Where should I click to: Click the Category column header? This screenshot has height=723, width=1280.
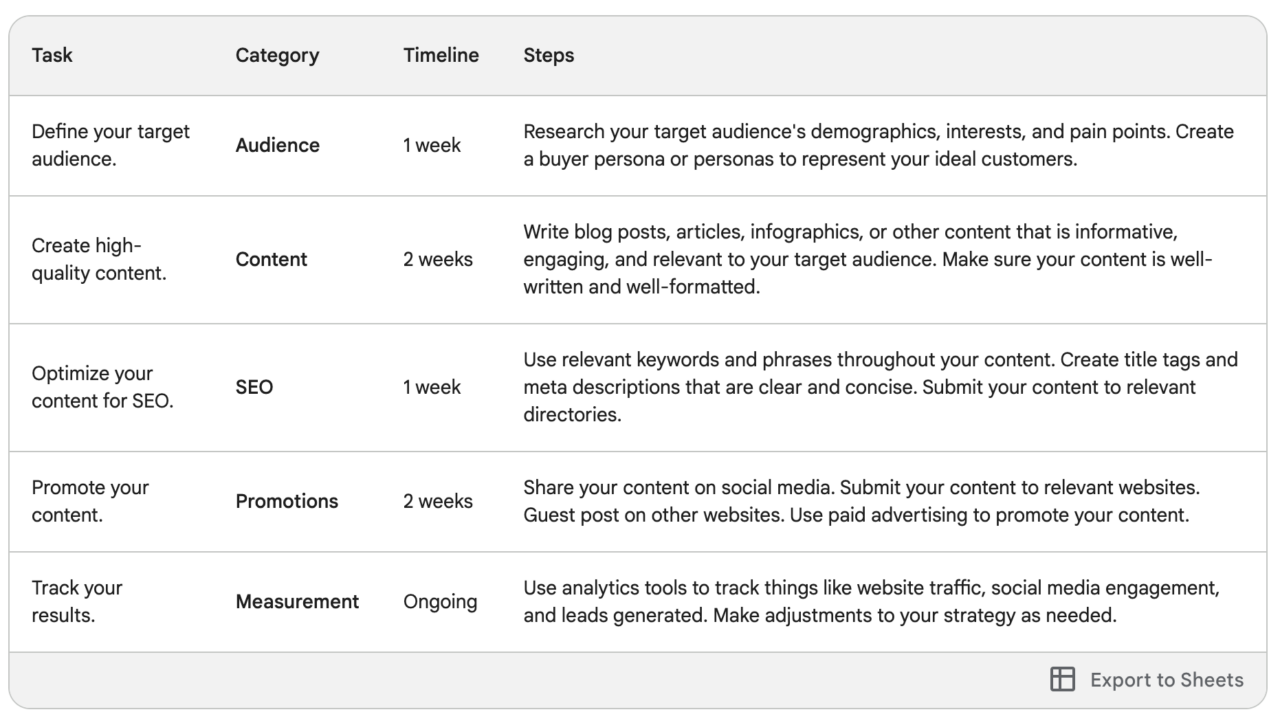[x=277, y=55]
